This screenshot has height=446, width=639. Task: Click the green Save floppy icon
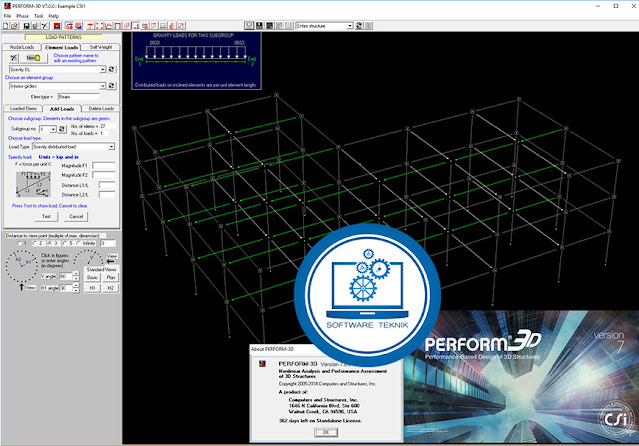tap(26, 26)
